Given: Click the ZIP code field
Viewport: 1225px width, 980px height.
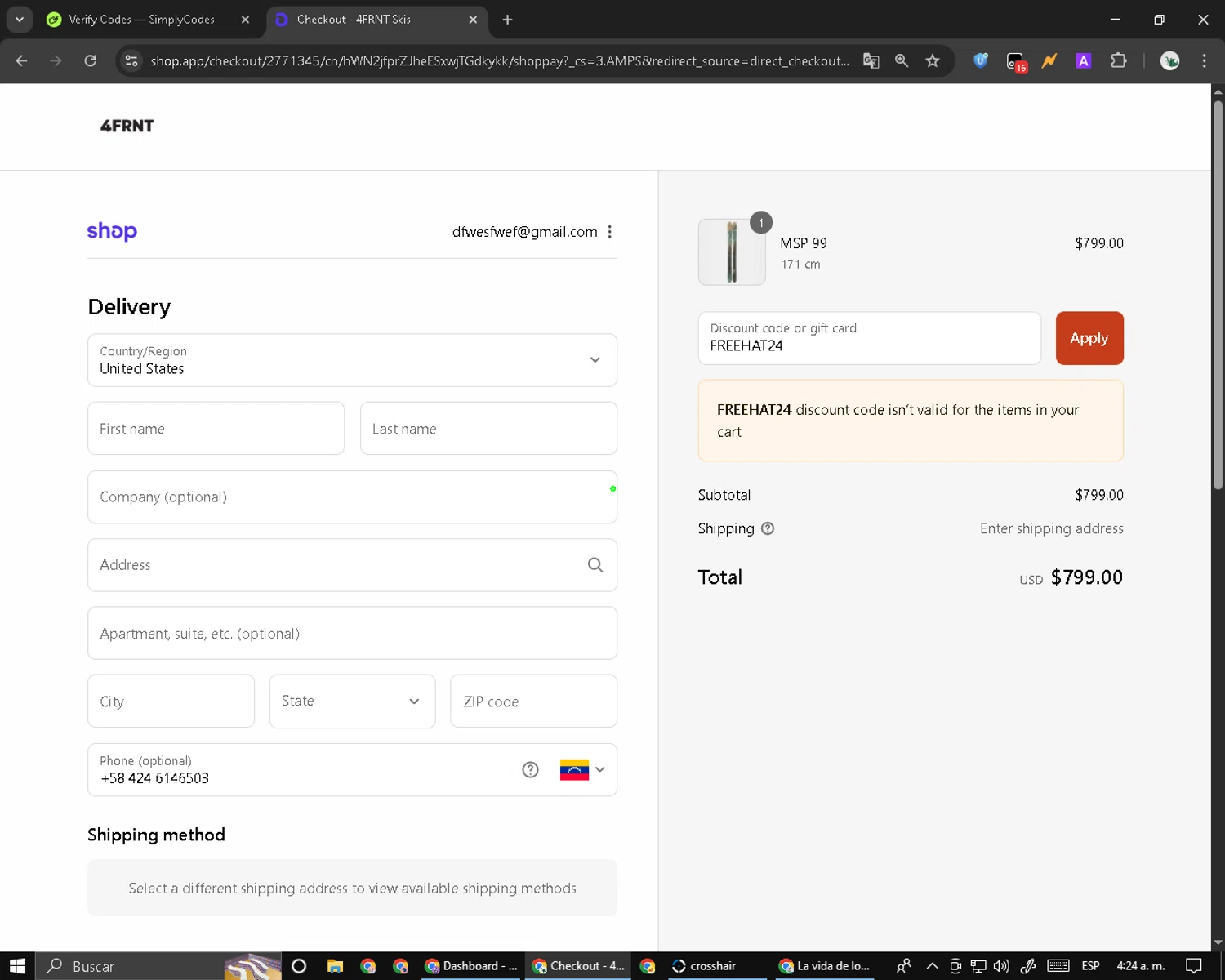Looking at the screenshot, I should [x=533, y=701].
